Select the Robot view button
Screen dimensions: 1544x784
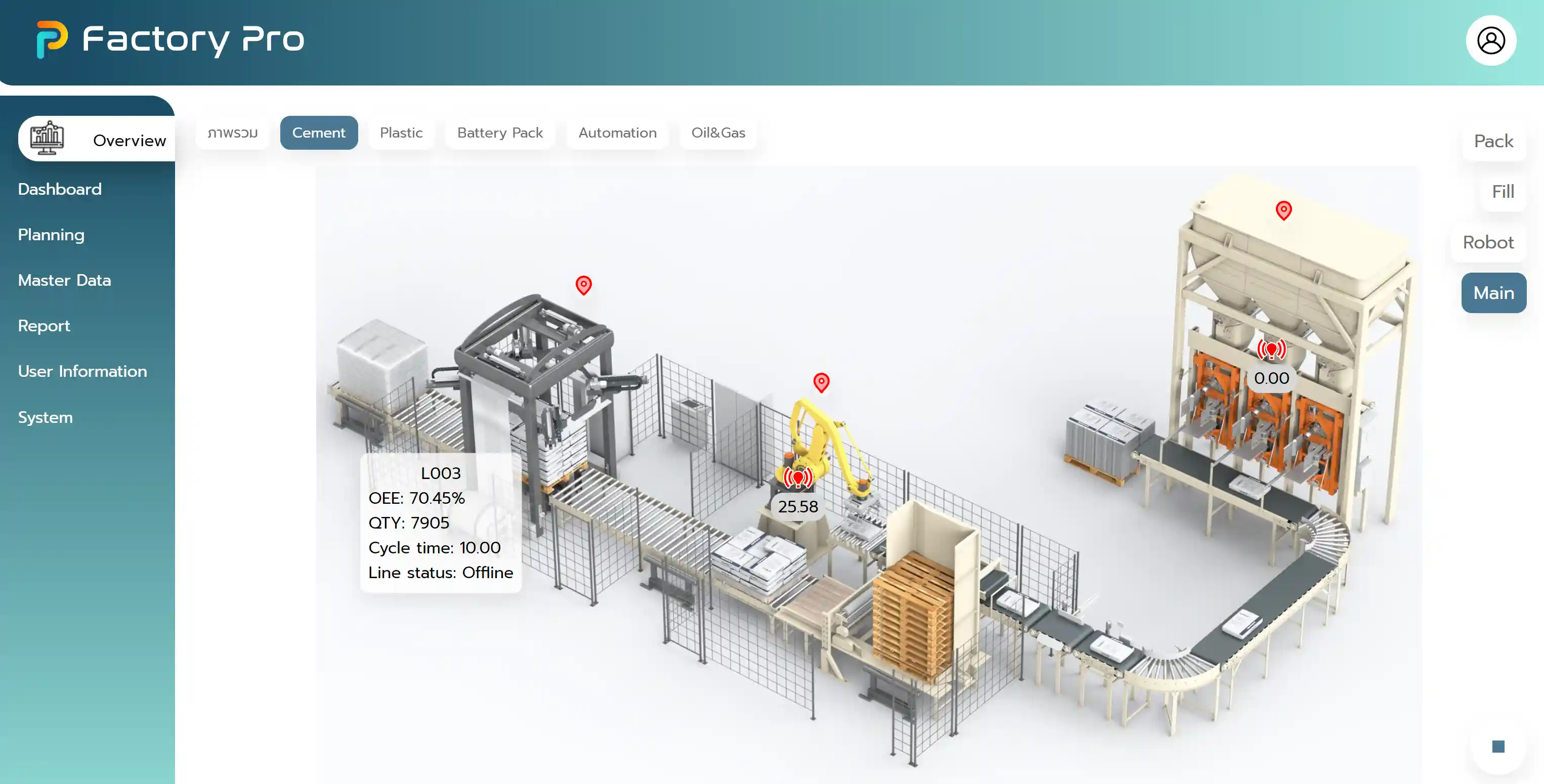point(1488,242)
